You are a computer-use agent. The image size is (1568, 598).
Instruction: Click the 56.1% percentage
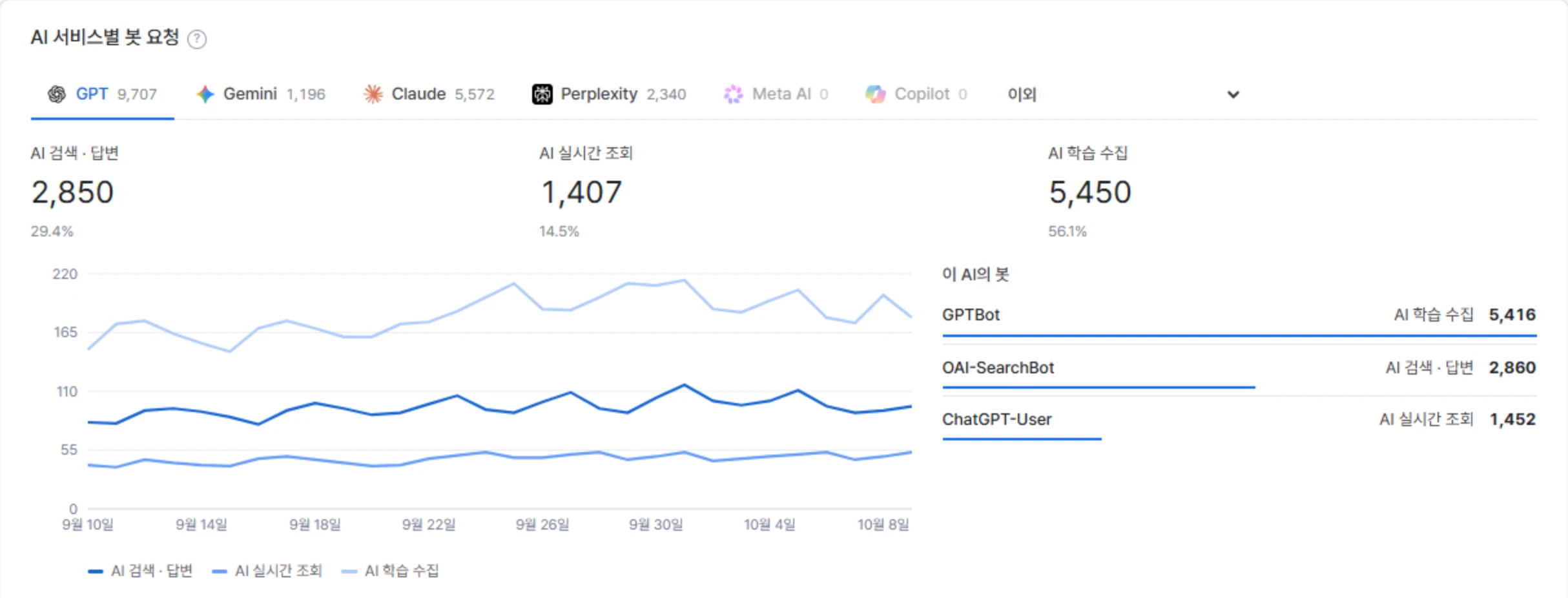[1068, 231]
